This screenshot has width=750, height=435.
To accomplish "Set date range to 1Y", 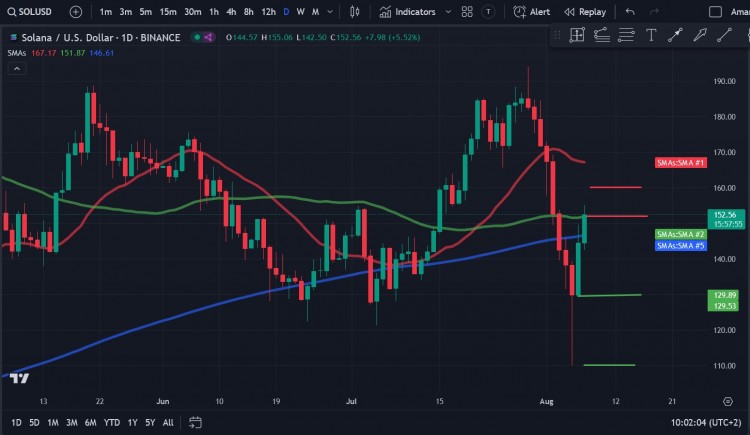I will point(132,423).
